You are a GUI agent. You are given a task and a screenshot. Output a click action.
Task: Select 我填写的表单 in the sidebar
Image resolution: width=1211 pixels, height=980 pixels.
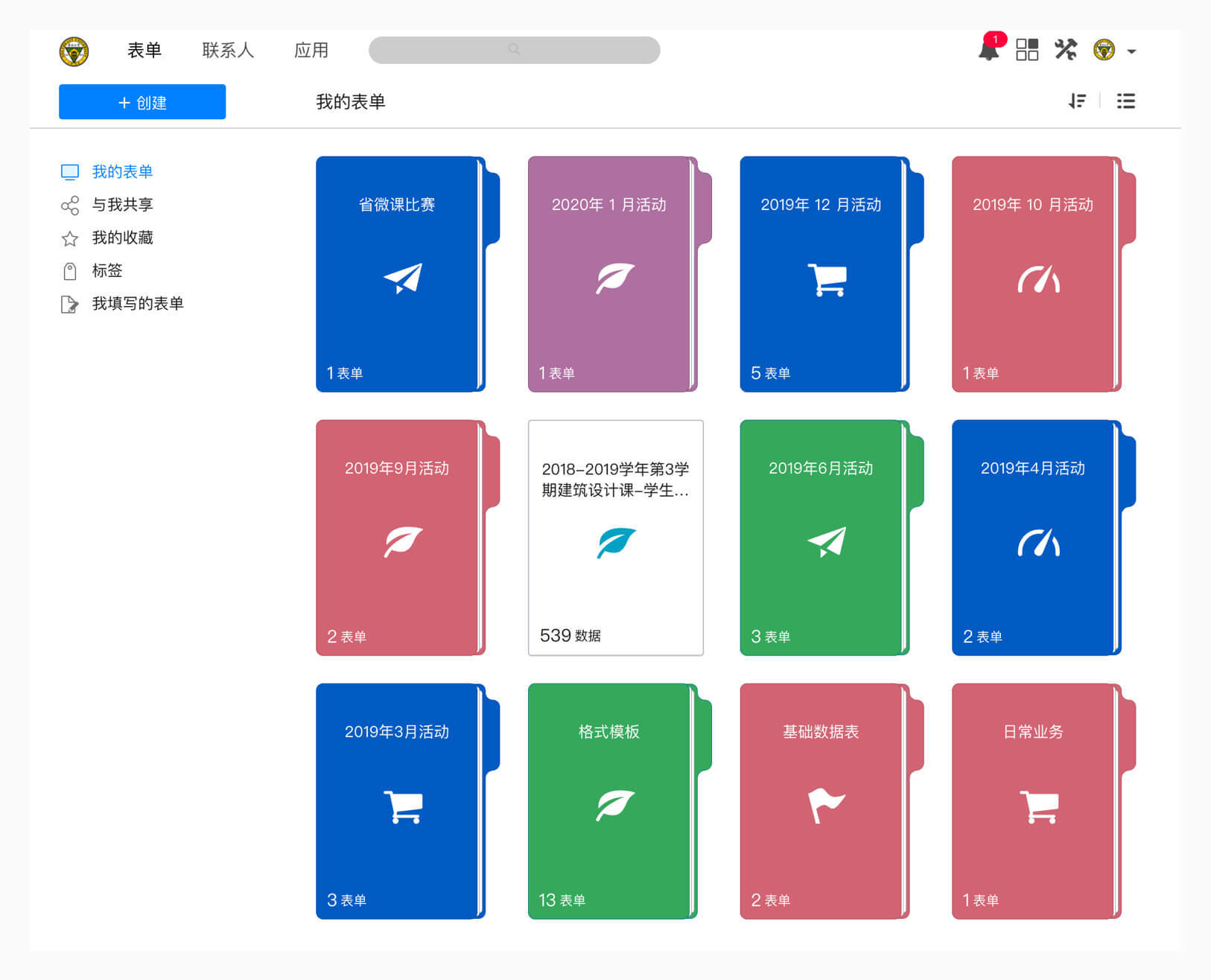pyautogui.click(x=138, y=303)
